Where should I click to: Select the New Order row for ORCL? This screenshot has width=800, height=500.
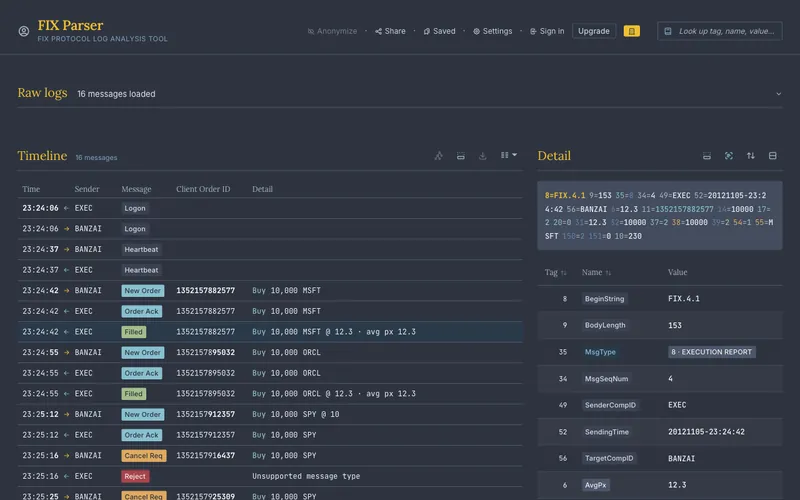coord(270,353)
